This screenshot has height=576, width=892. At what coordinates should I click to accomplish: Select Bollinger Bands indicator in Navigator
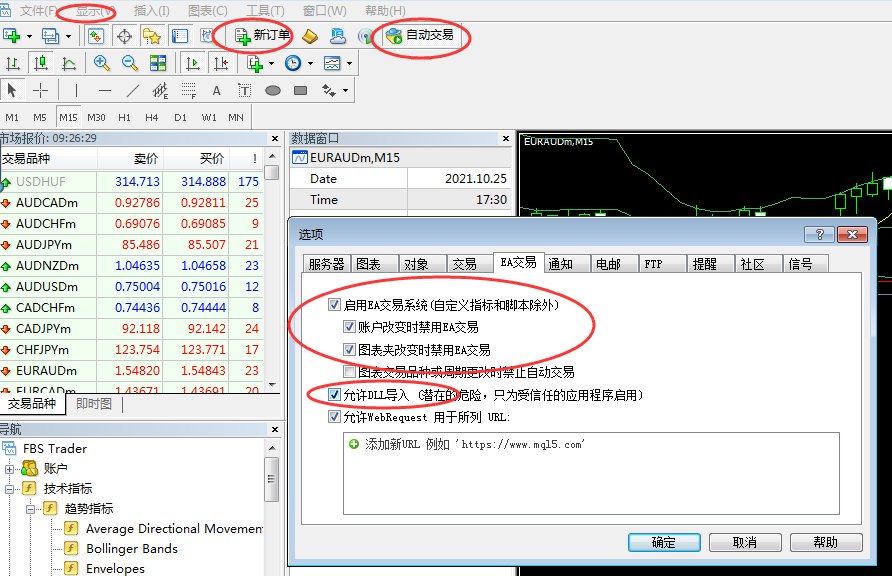[x=132, y=549]
